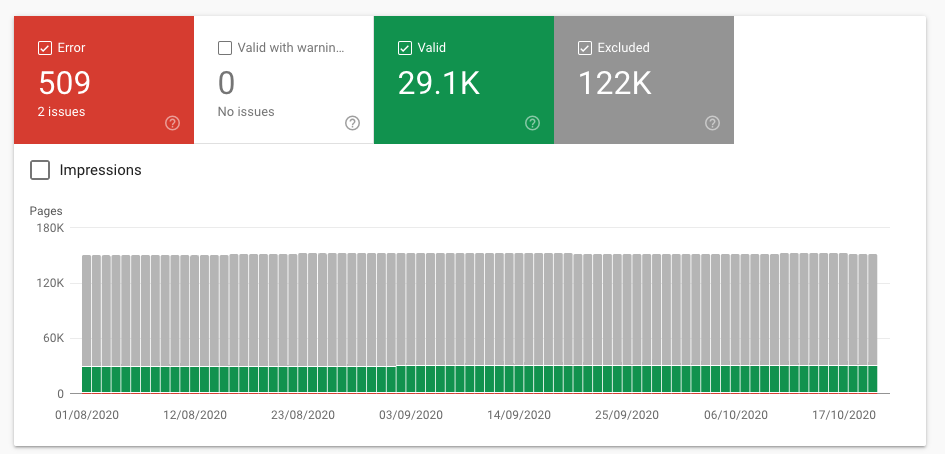Click the "No issues" text
Viewport: 945px width, 454px height.
coord(246,112)
